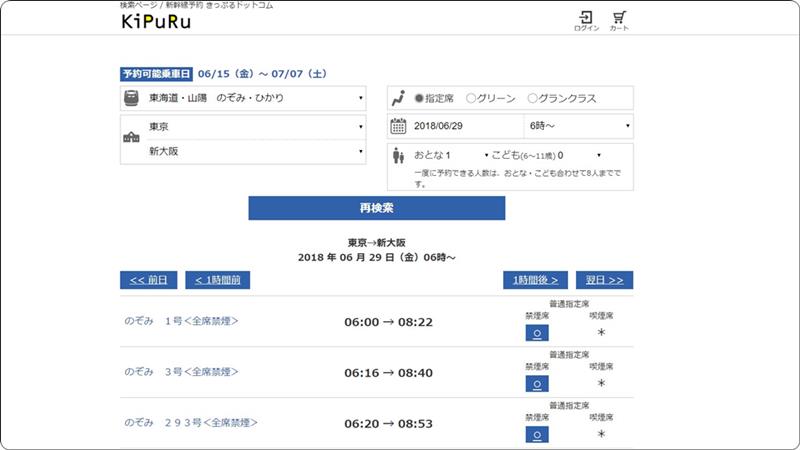Select available seat for のぞみ 293号

[537, 435]
